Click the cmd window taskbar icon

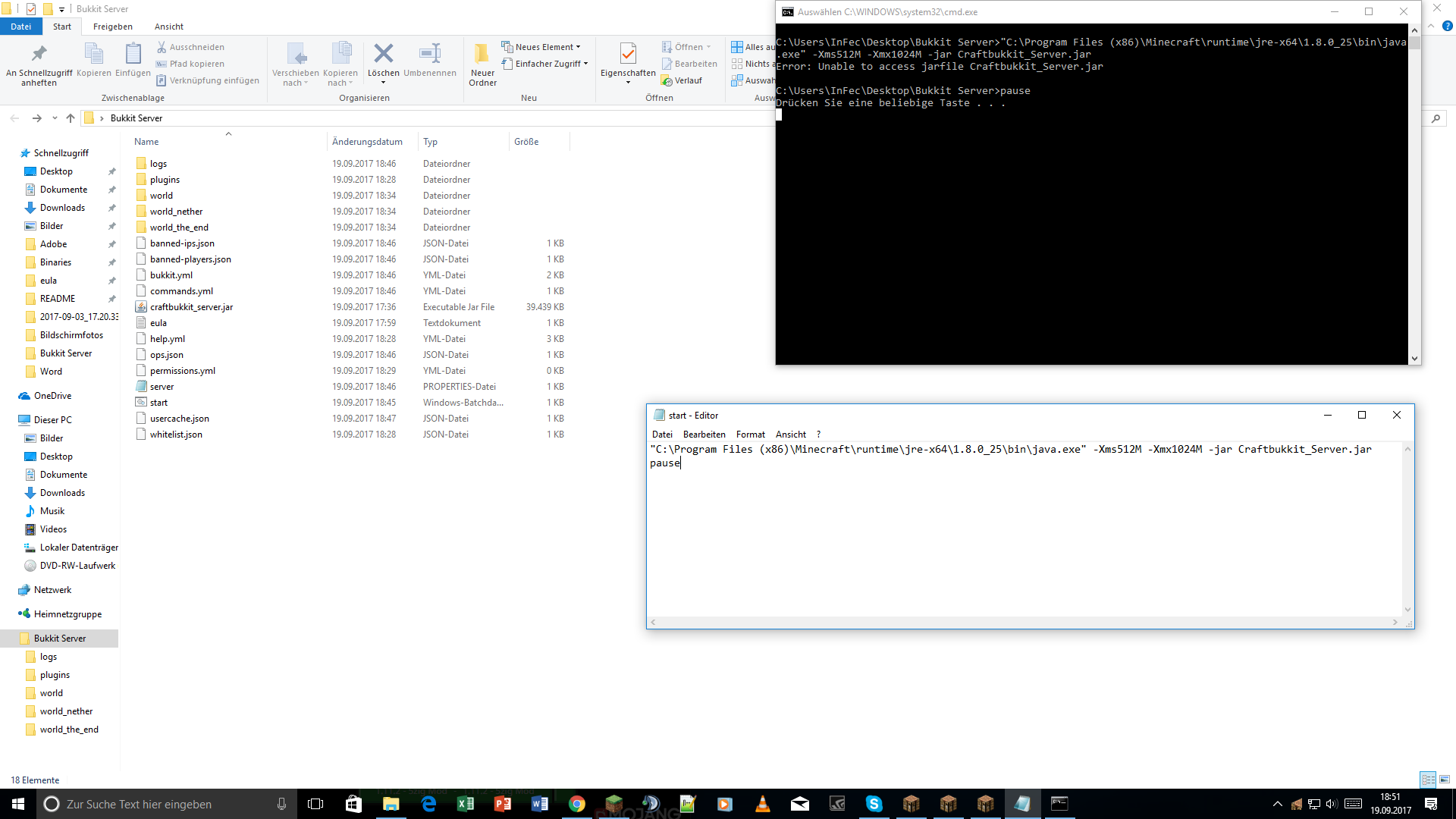pyautogui.click(x=1059, y=804)
